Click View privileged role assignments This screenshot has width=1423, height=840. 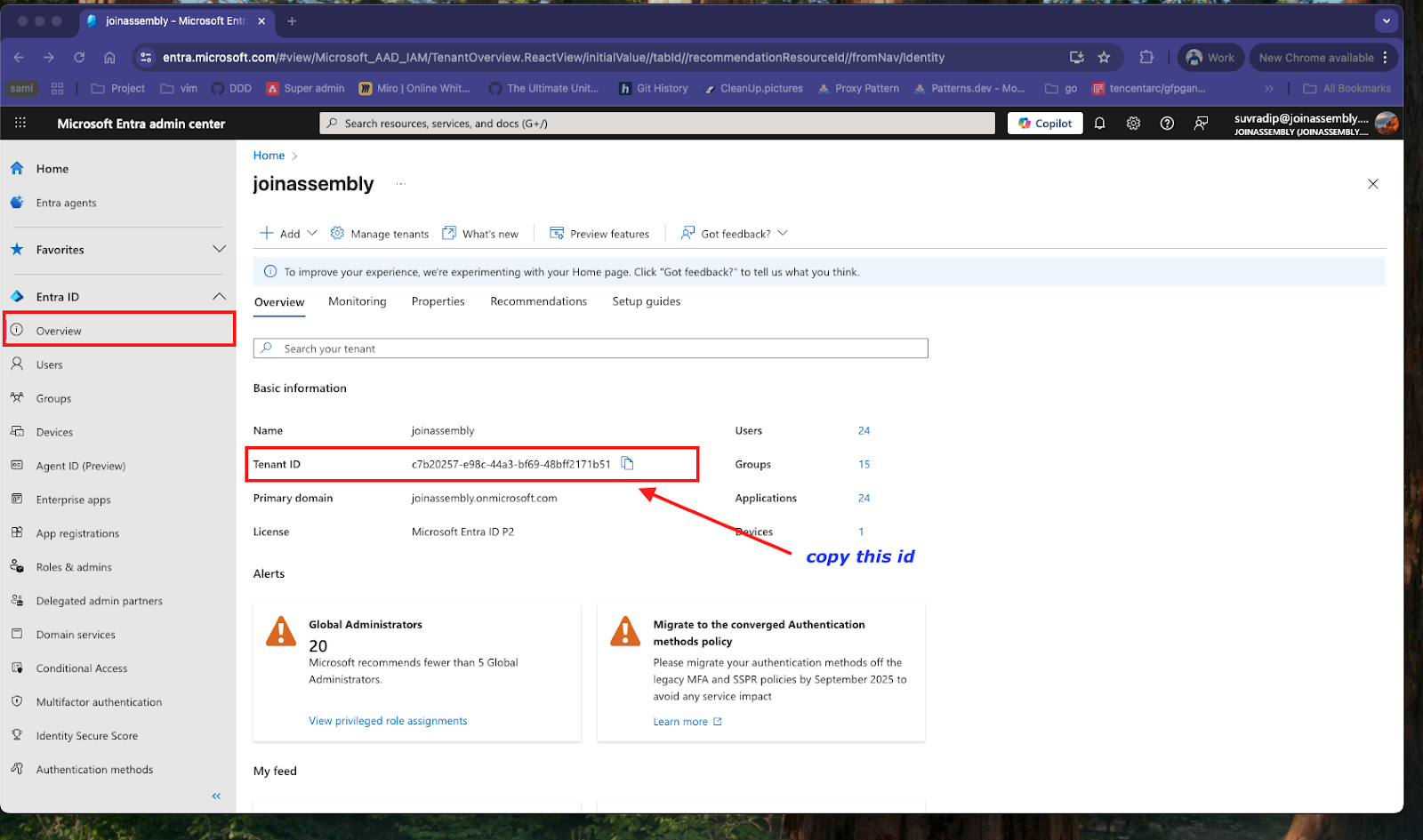[x=388, y=721]
